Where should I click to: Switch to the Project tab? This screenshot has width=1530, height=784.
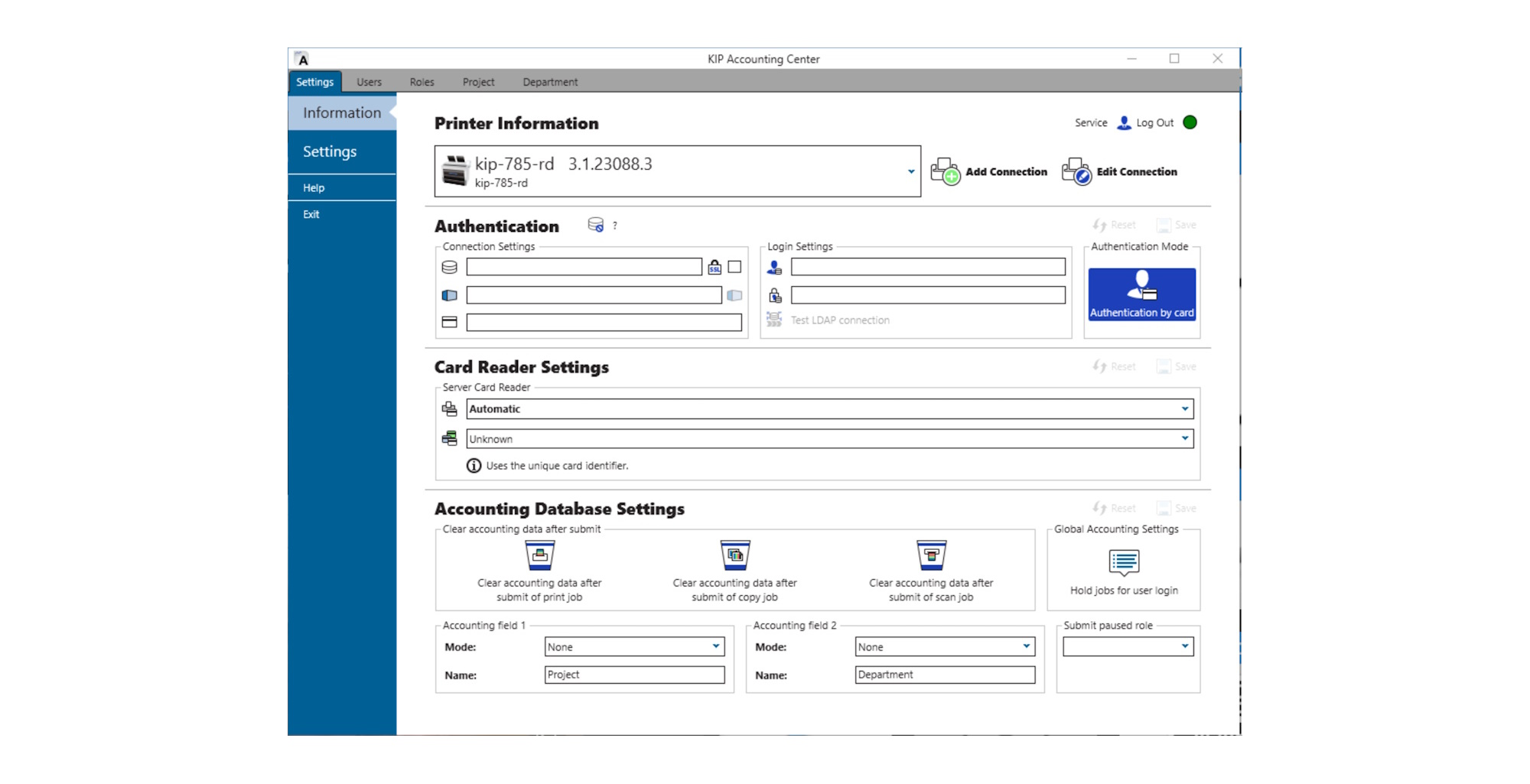pos(478,82)
